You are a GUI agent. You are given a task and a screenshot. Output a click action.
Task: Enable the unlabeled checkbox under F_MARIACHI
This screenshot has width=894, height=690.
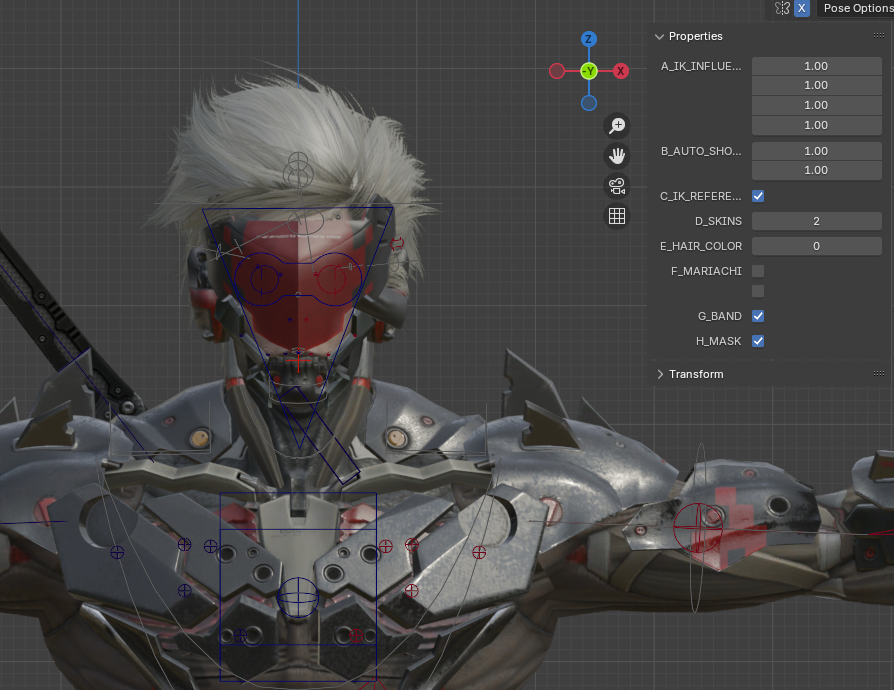758,291
